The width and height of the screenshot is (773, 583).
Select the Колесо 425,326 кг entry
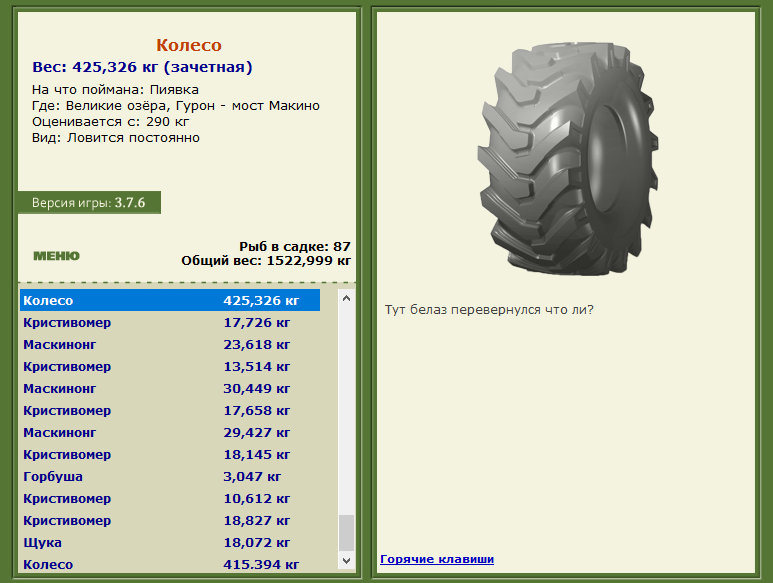(170, 300)
